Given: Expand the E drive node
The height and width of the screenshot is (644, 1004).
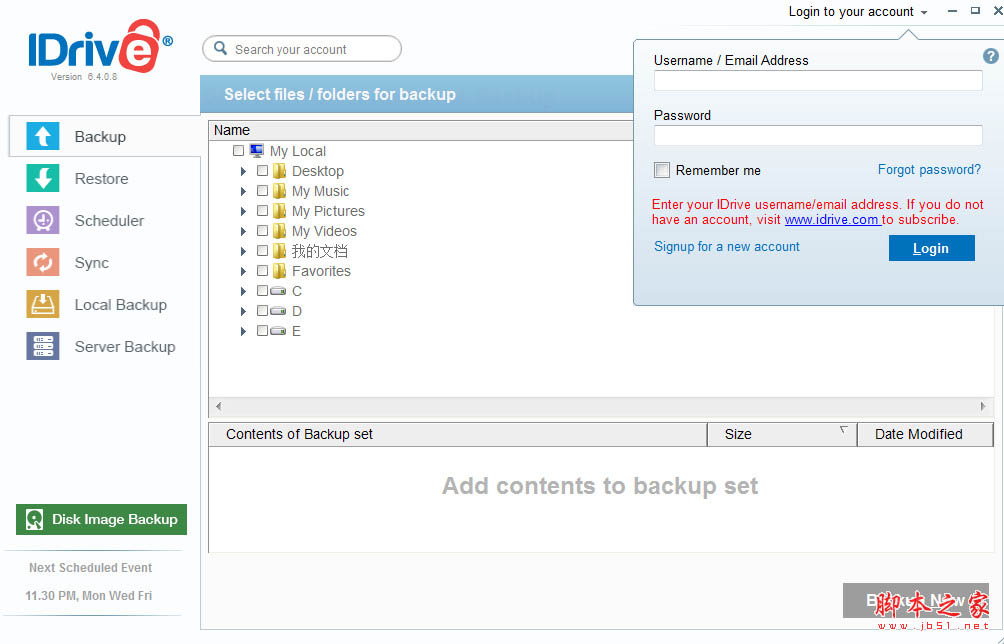Looking at the screenshot, I should (x=243, y=331).
